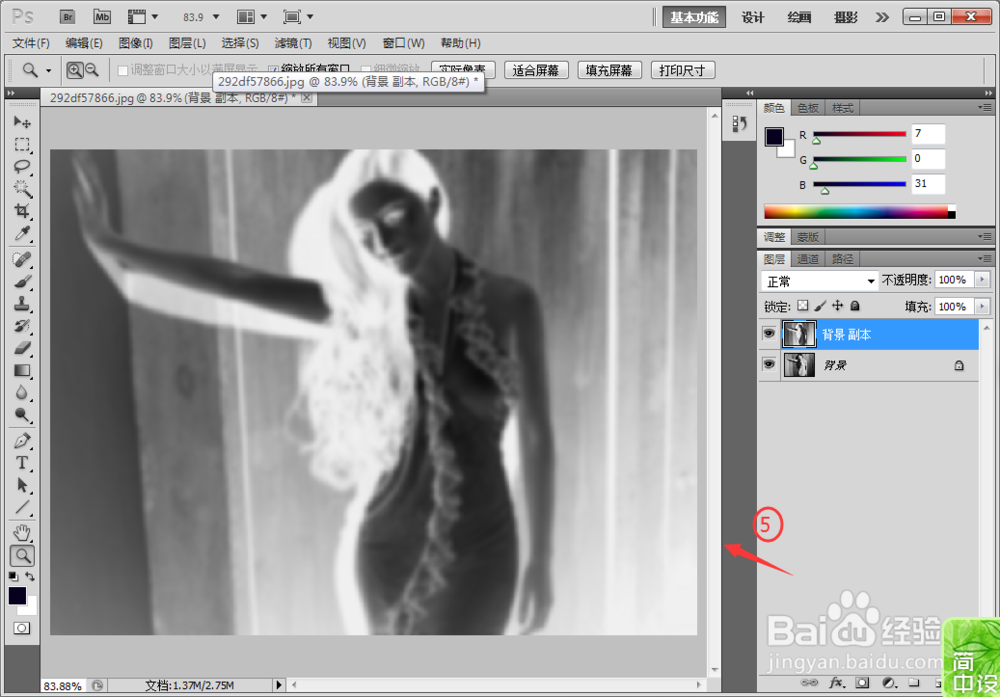Image resolution: width=1000 pixels, height=697 pixels.
Task: Select the 设计 workspace
Action: coord(753,17)
